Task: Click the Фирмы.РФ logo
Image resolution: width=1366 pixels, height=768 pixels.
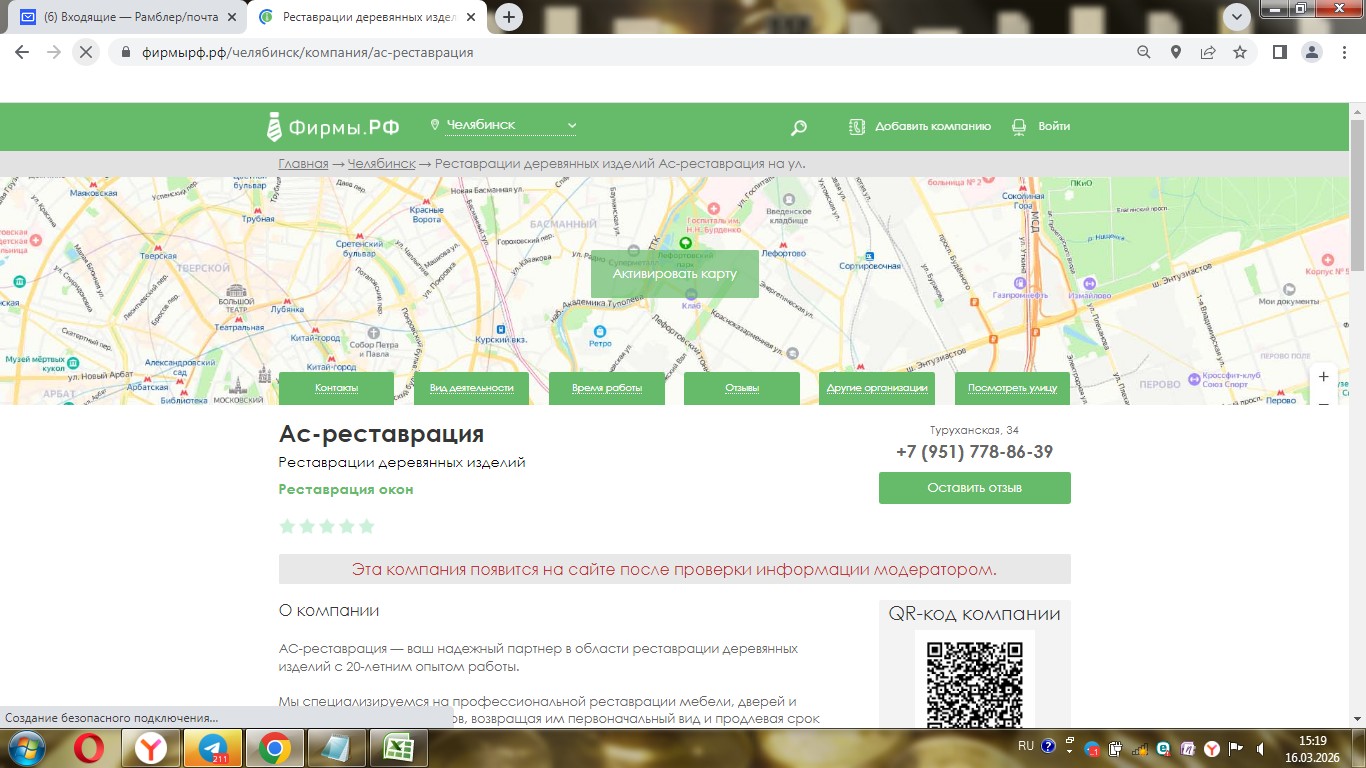Action: (333, 126)
